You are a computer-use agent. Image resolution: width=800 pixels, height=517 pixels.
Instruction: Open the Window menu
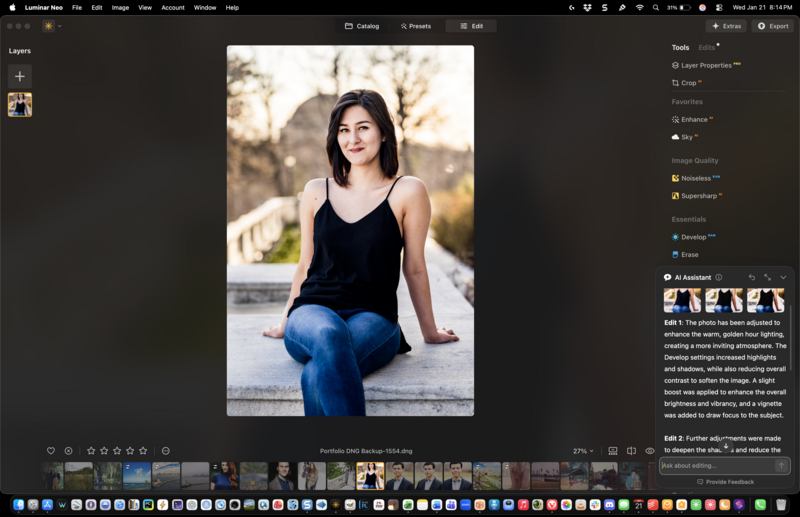click(x=205, y=8)
